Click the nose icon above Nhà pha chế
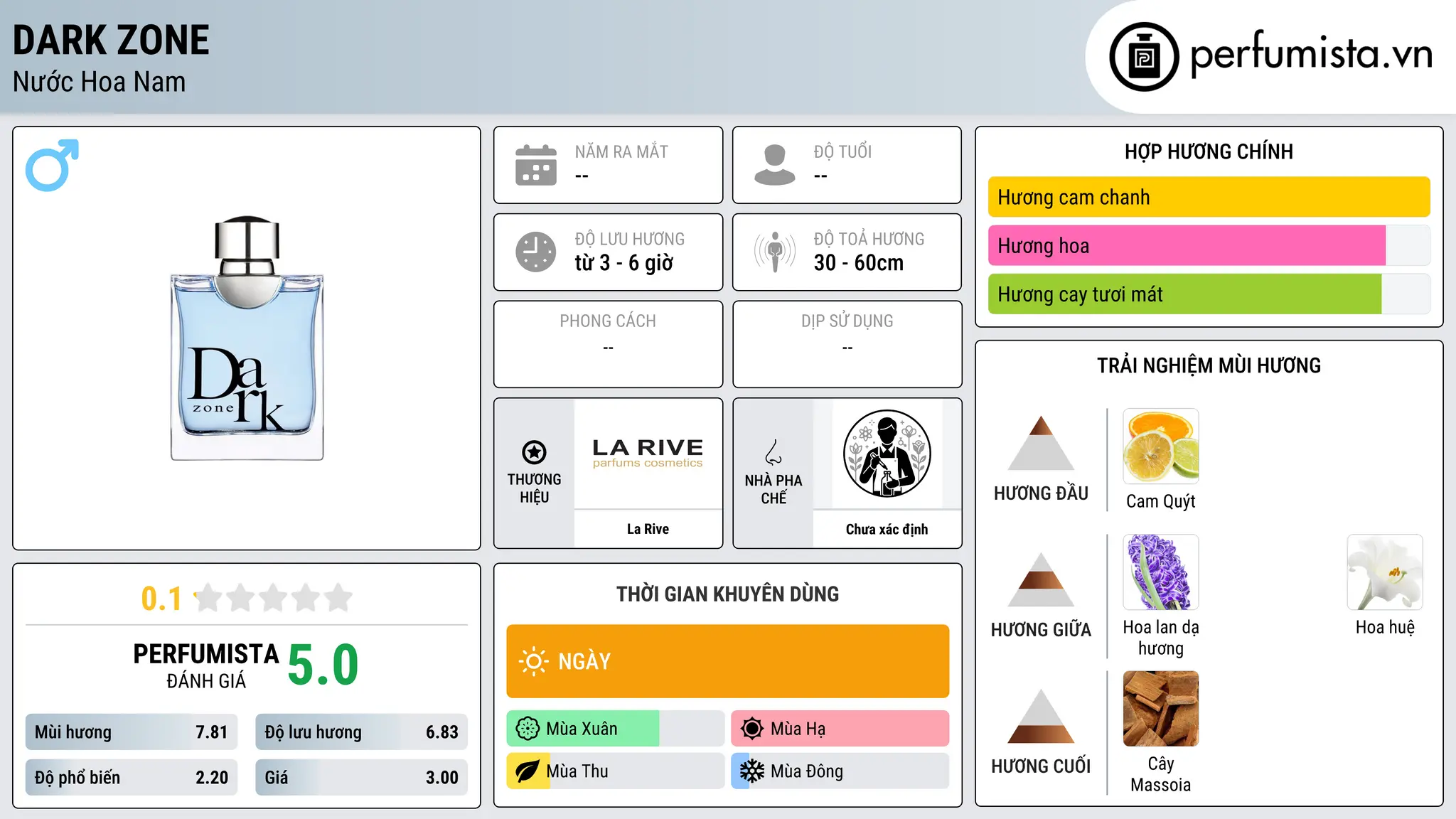The image size is (1456, 819). click(x=773, y=452)
